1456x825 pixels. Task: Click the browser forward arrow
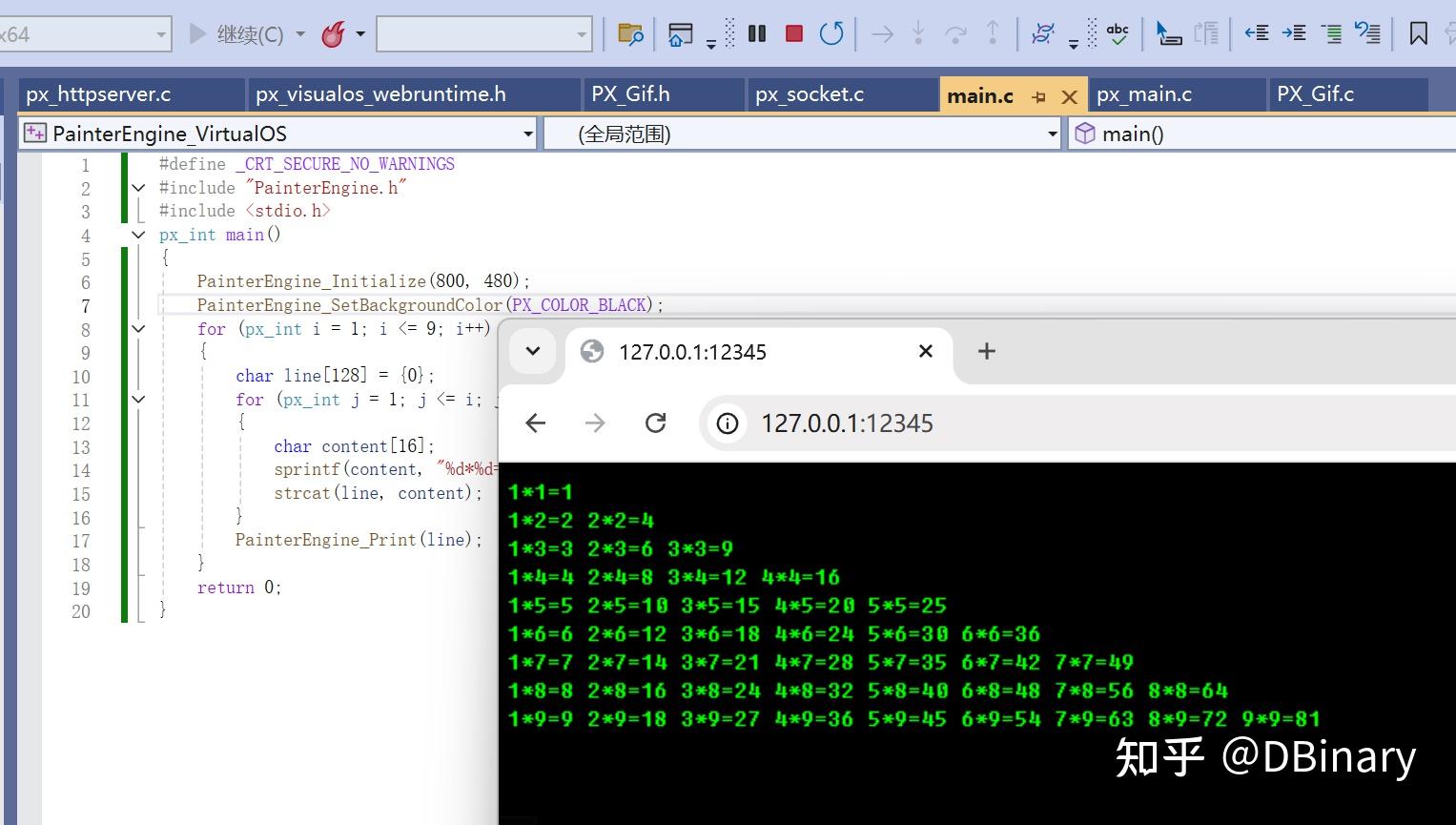[x=595, y=423]
